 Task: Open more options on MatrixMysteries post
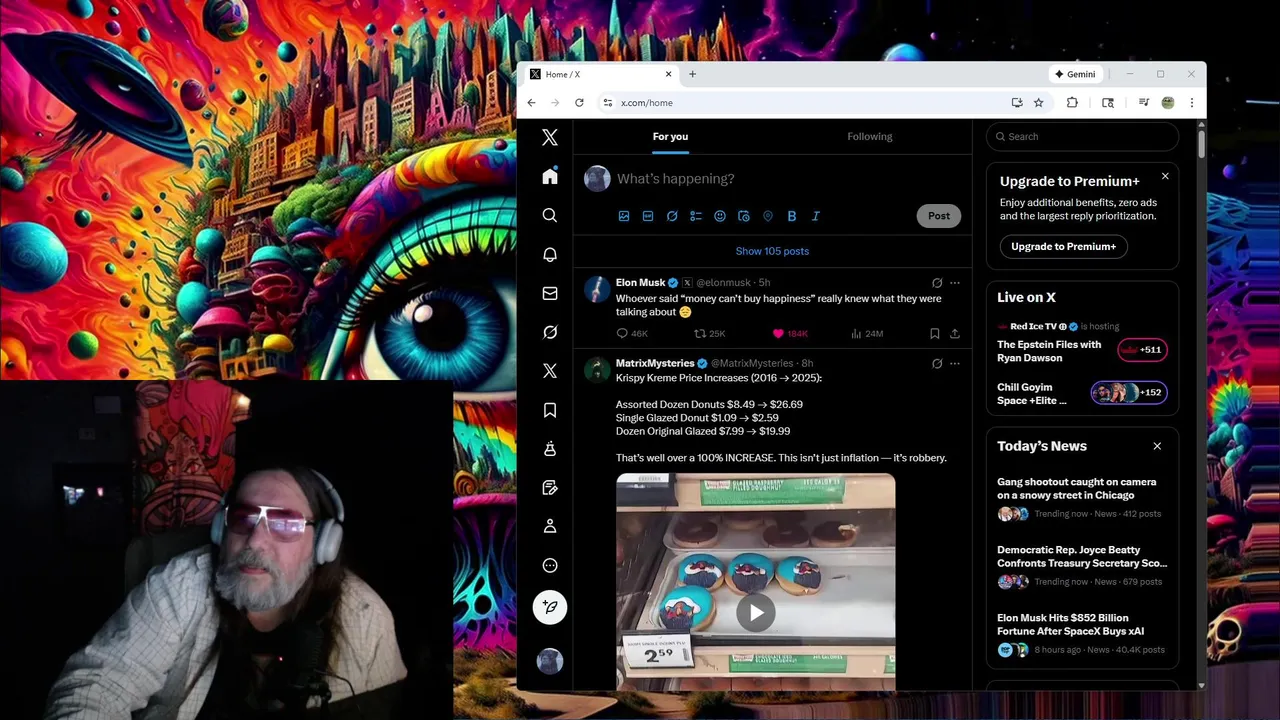(x=955, y=364)
